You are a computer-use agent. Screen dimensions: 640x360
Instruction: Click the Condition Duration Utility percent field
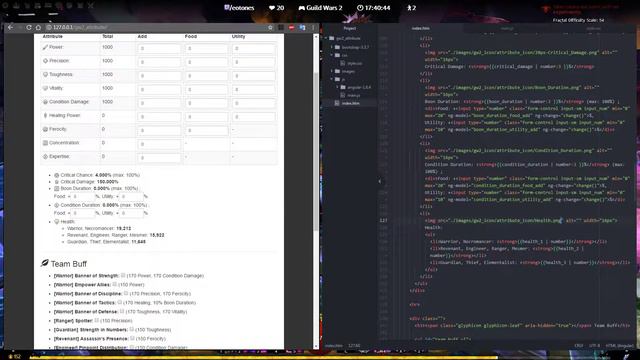131,213
